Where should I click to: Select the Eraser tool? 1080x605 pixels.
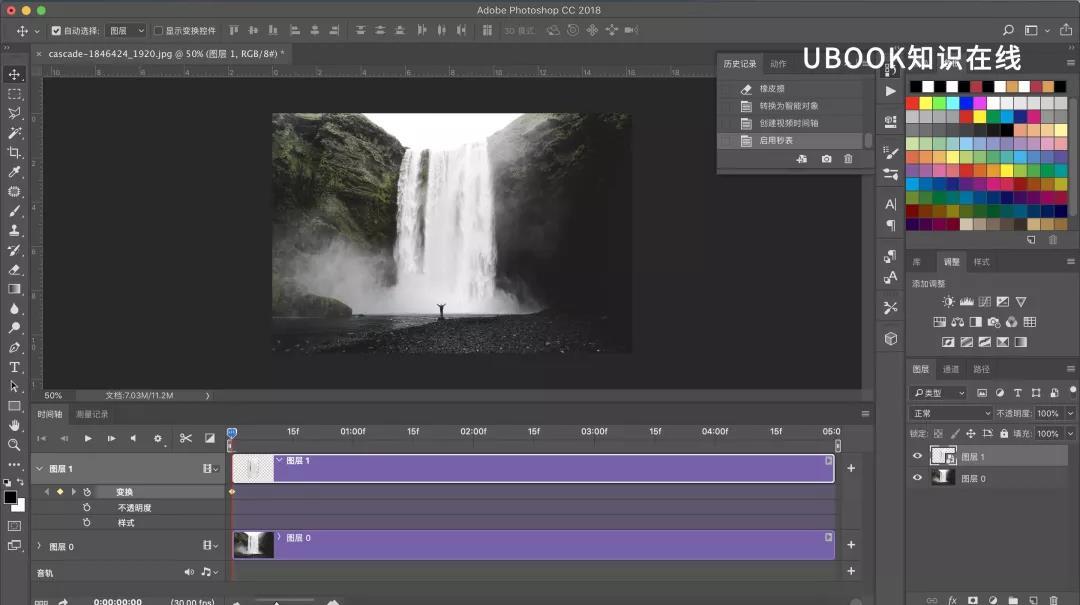coord(14,269)
